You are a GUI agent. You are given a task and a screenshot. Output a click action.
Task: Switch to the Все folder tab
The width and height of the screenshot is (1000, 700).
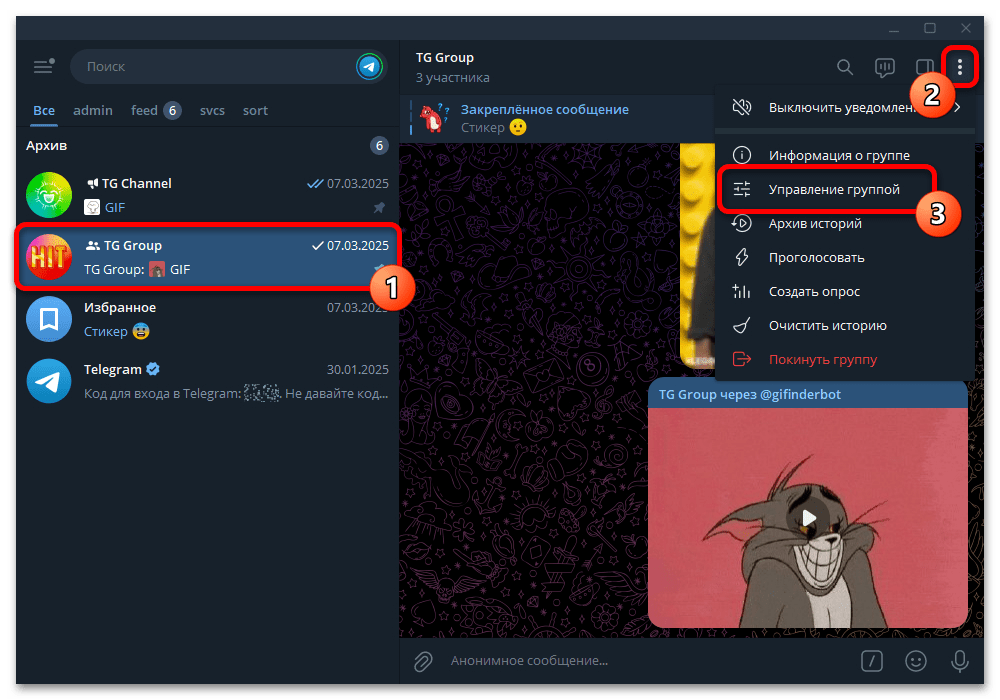(44, 110)
